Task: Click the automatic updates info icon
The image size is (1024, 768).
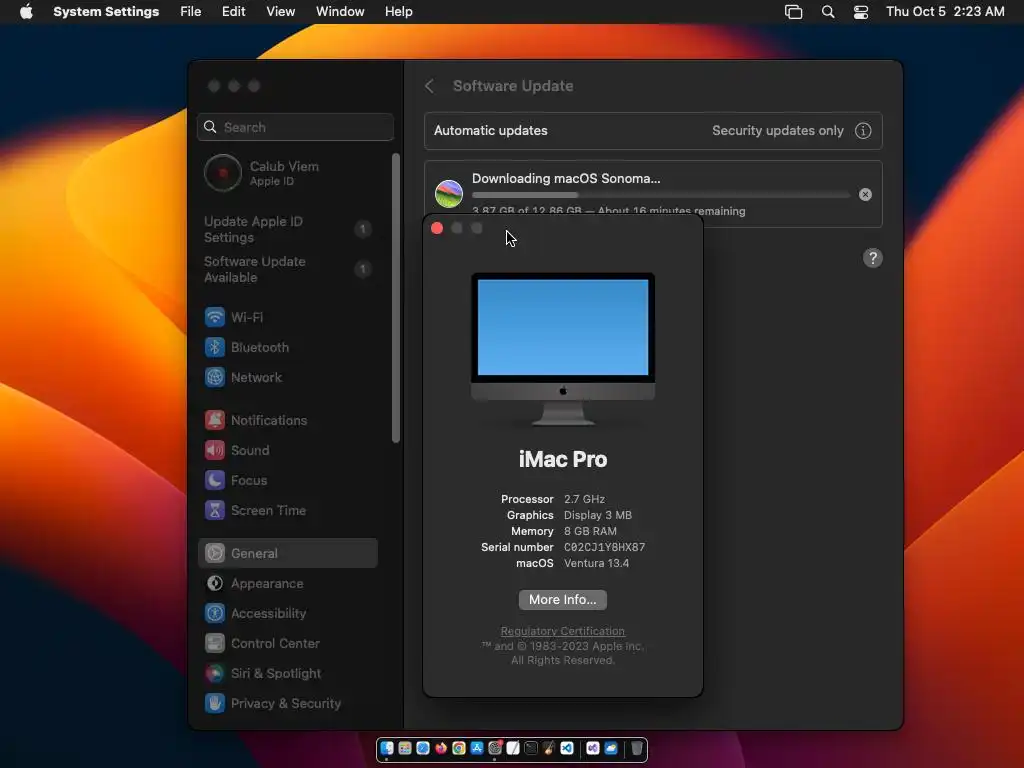Action: pyautogui.click(x=863, y=131)
